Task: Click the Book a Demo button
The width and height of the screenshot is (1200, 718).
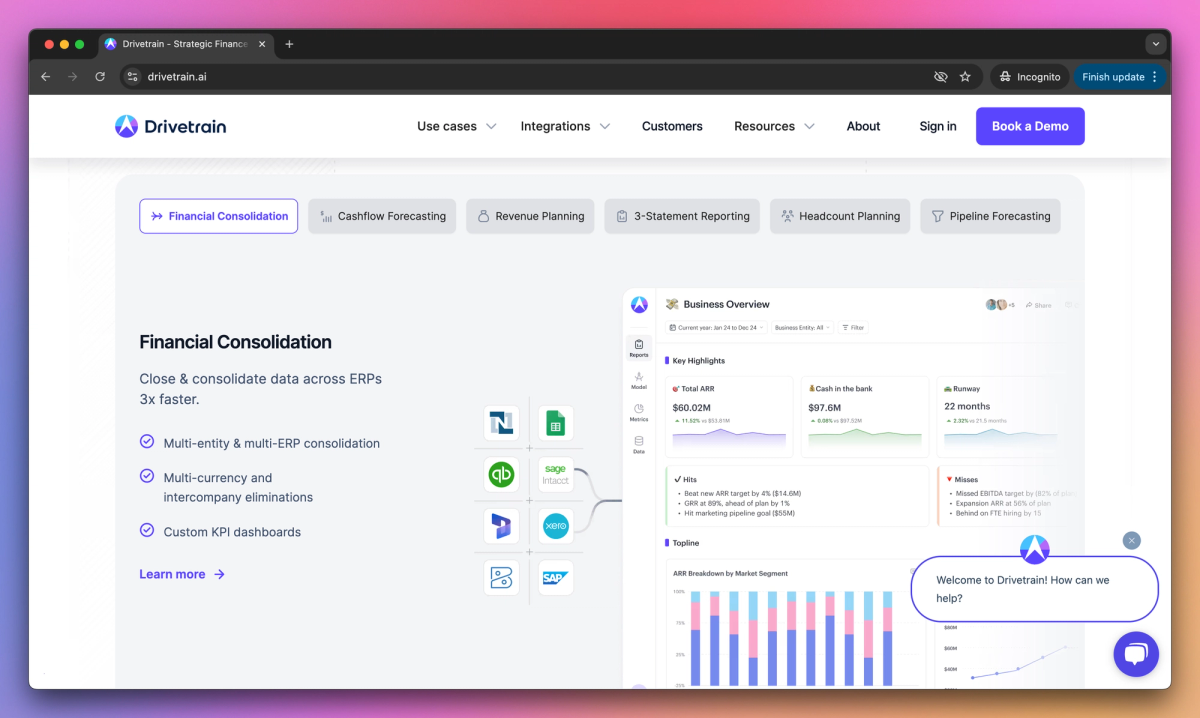Action: click(x=1030, y=126)
